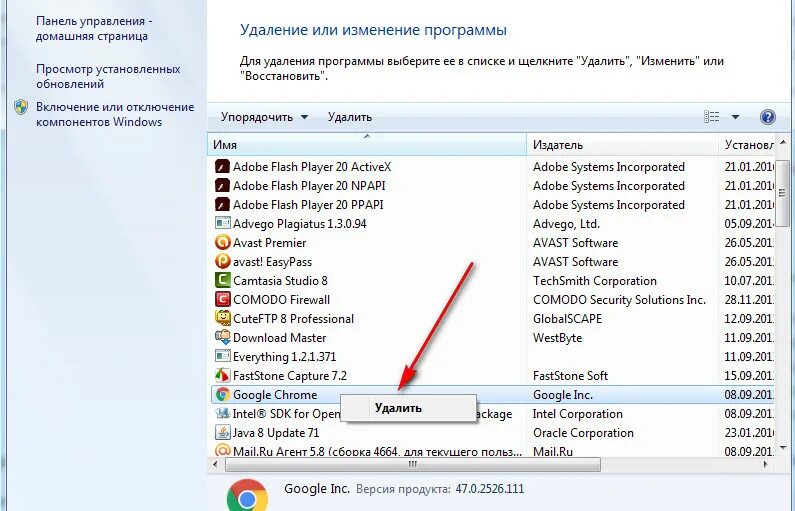This screenshot has width=795, height=511.
Task: Click the Mail.Ru Agent icon
Action: coord(222,450)
